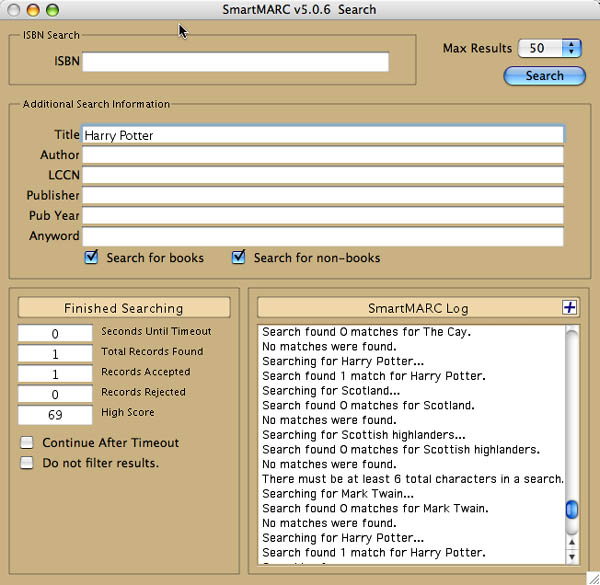The image size is (600, 585).
Task: Click the orange minimize window button
Action: pyautogui.click(x=33, y=10)
